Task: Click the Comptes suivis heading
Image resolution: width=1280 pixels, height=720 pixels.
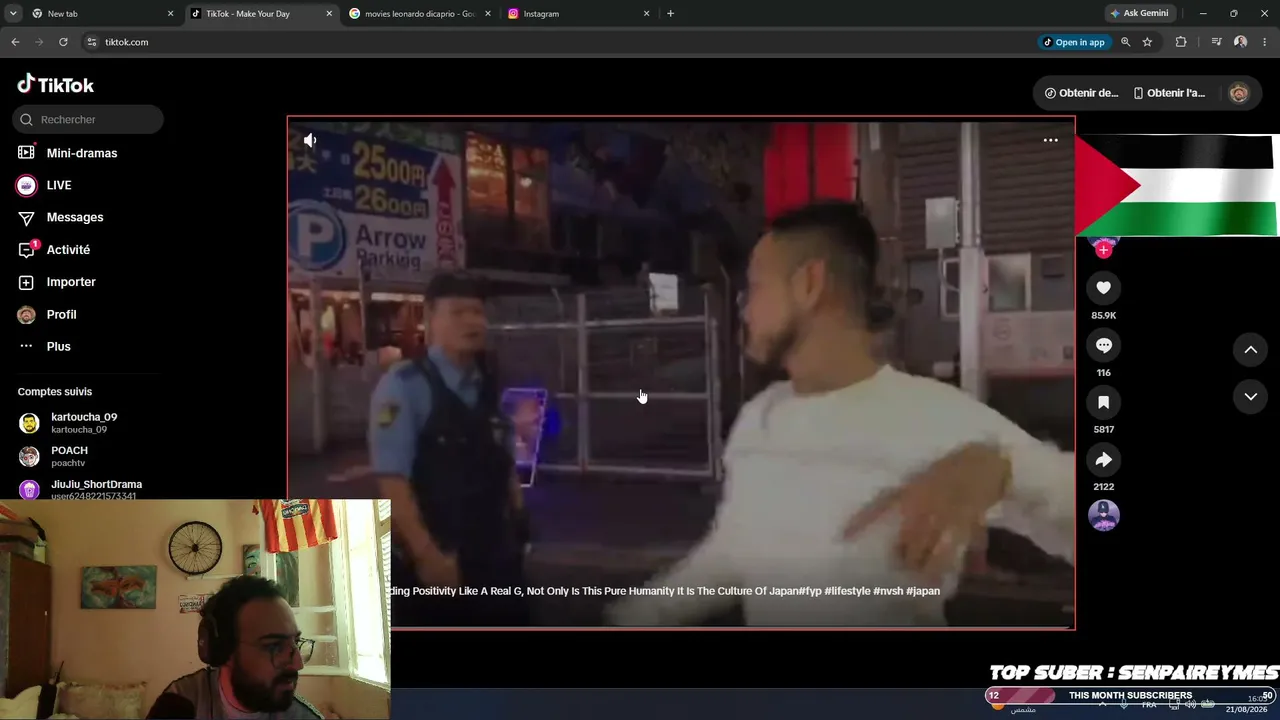Action: tap(55, 392)
